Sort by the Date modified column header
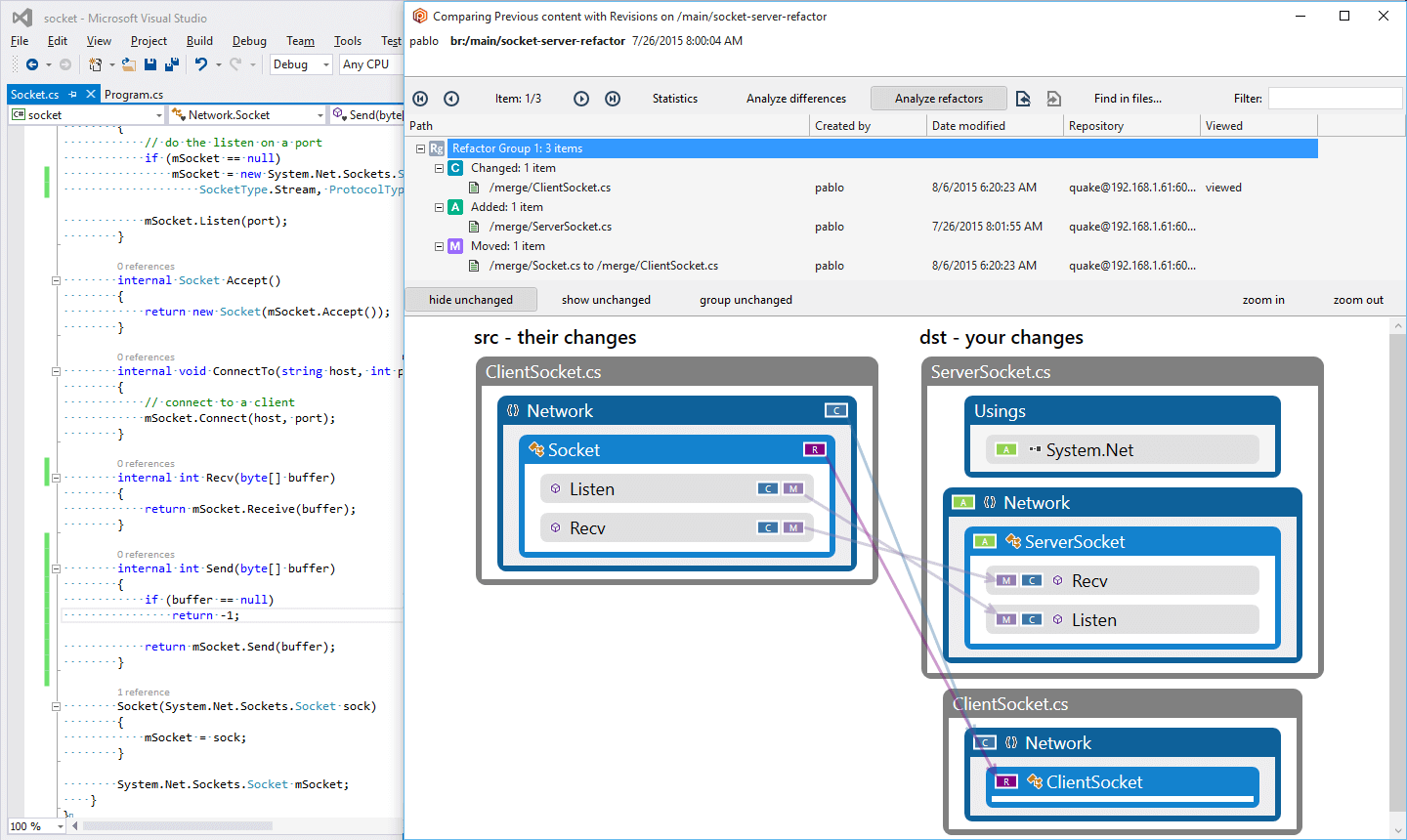This screenshot has height=840, width=1407. coord(995,126)
